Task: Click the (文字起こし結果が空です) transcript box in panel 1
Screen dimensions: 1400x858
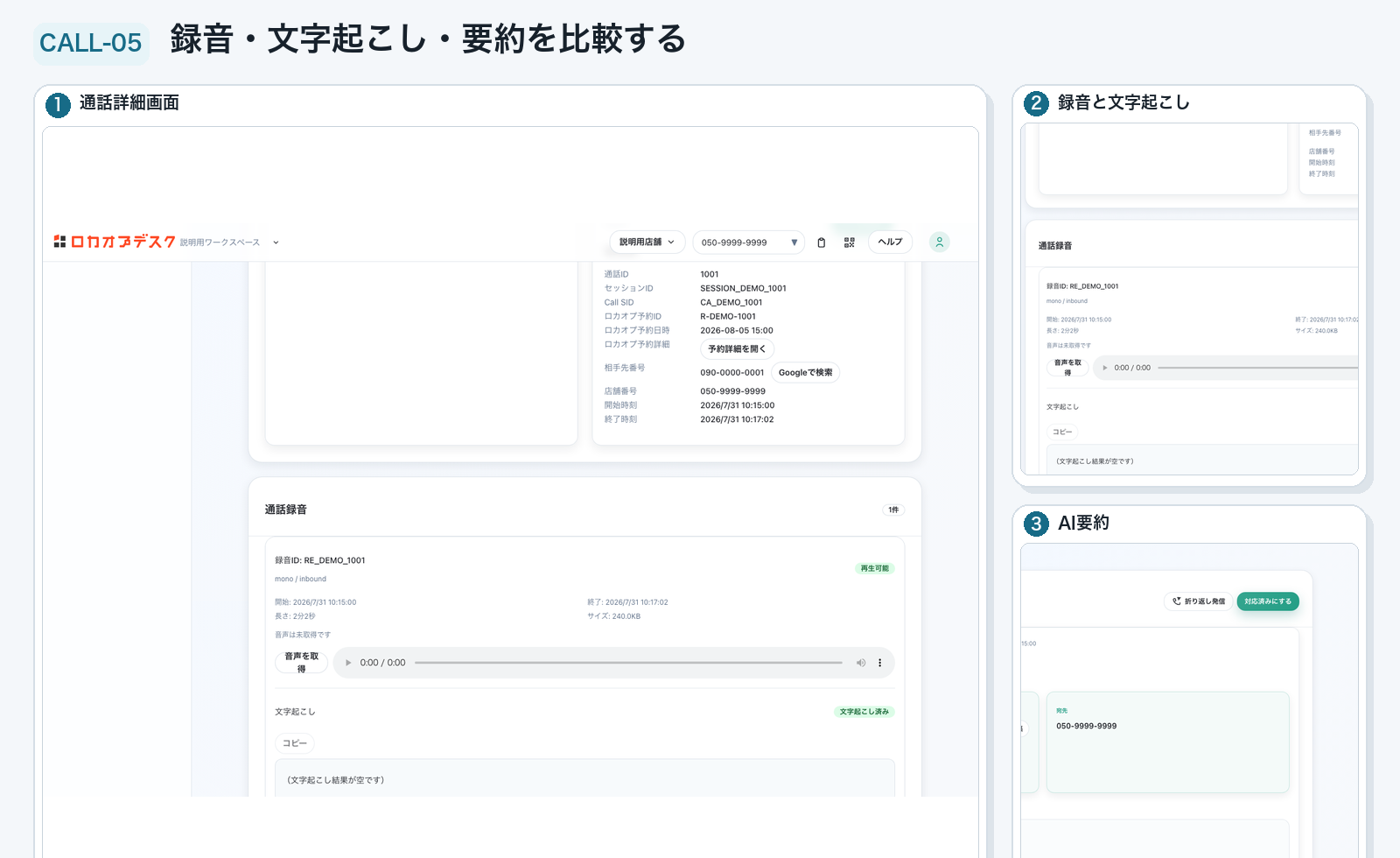Action: point(584,777)
